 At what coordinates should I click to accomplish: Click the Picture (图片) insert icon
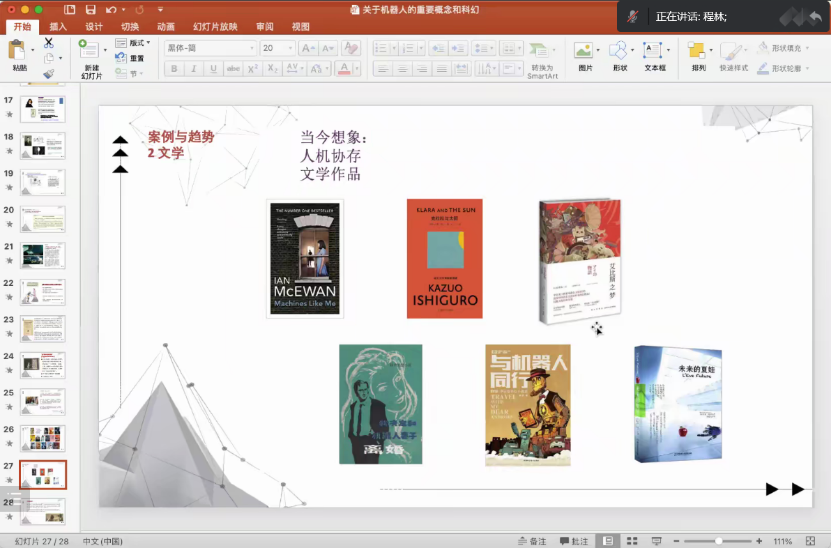click(584, 50)
